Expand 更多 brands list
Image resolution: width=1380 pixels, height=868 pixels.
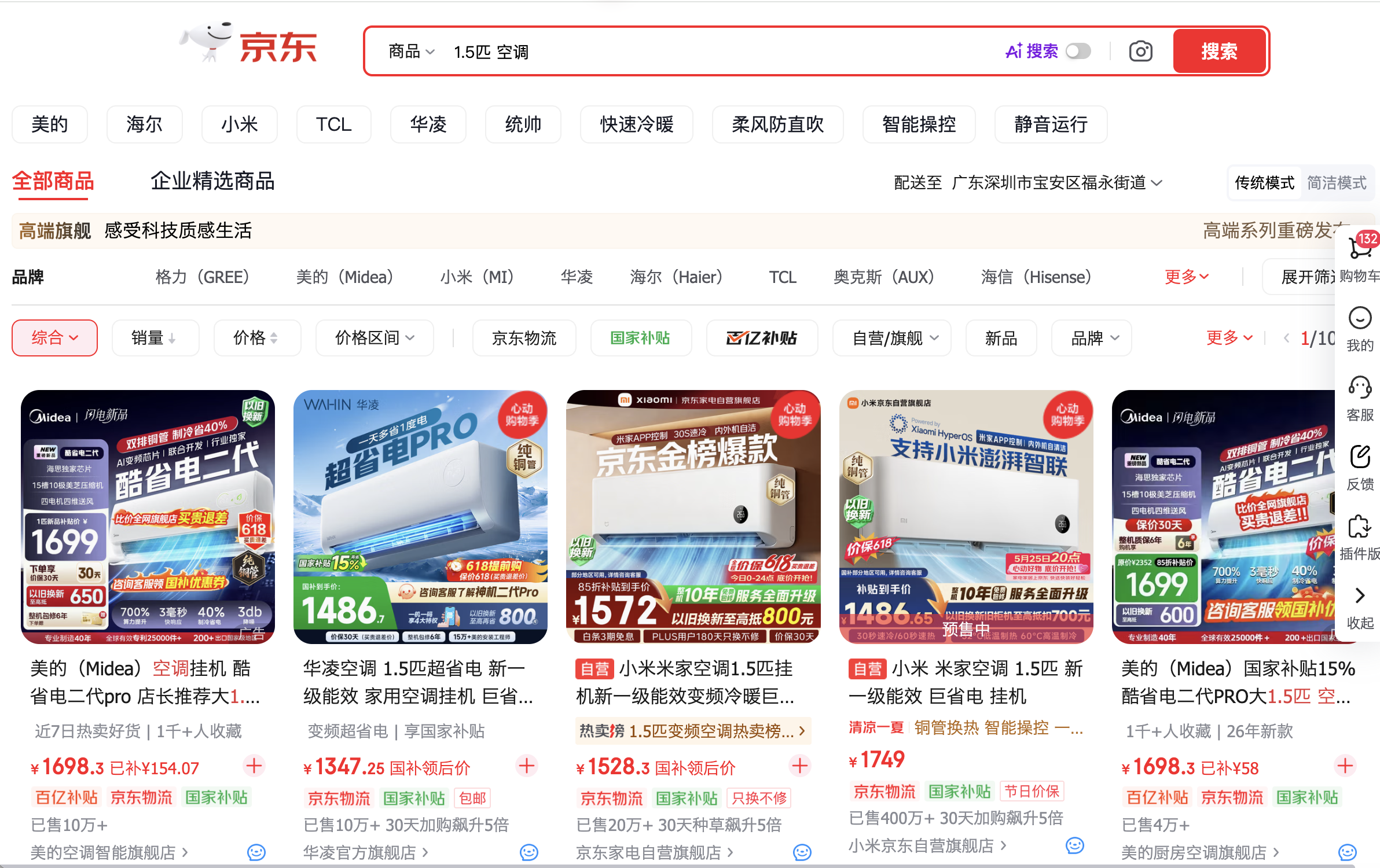coord(1187,277)
